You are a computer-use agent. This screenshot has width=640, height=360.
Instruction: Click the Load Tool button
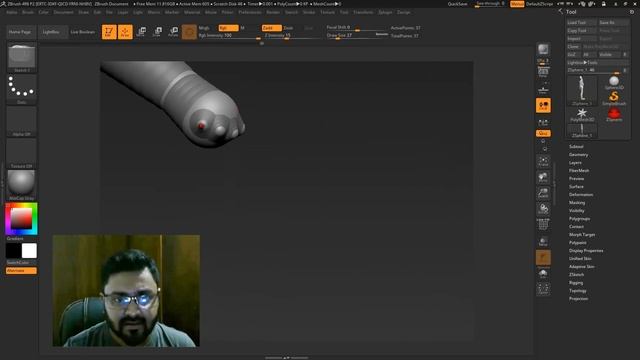582,22
